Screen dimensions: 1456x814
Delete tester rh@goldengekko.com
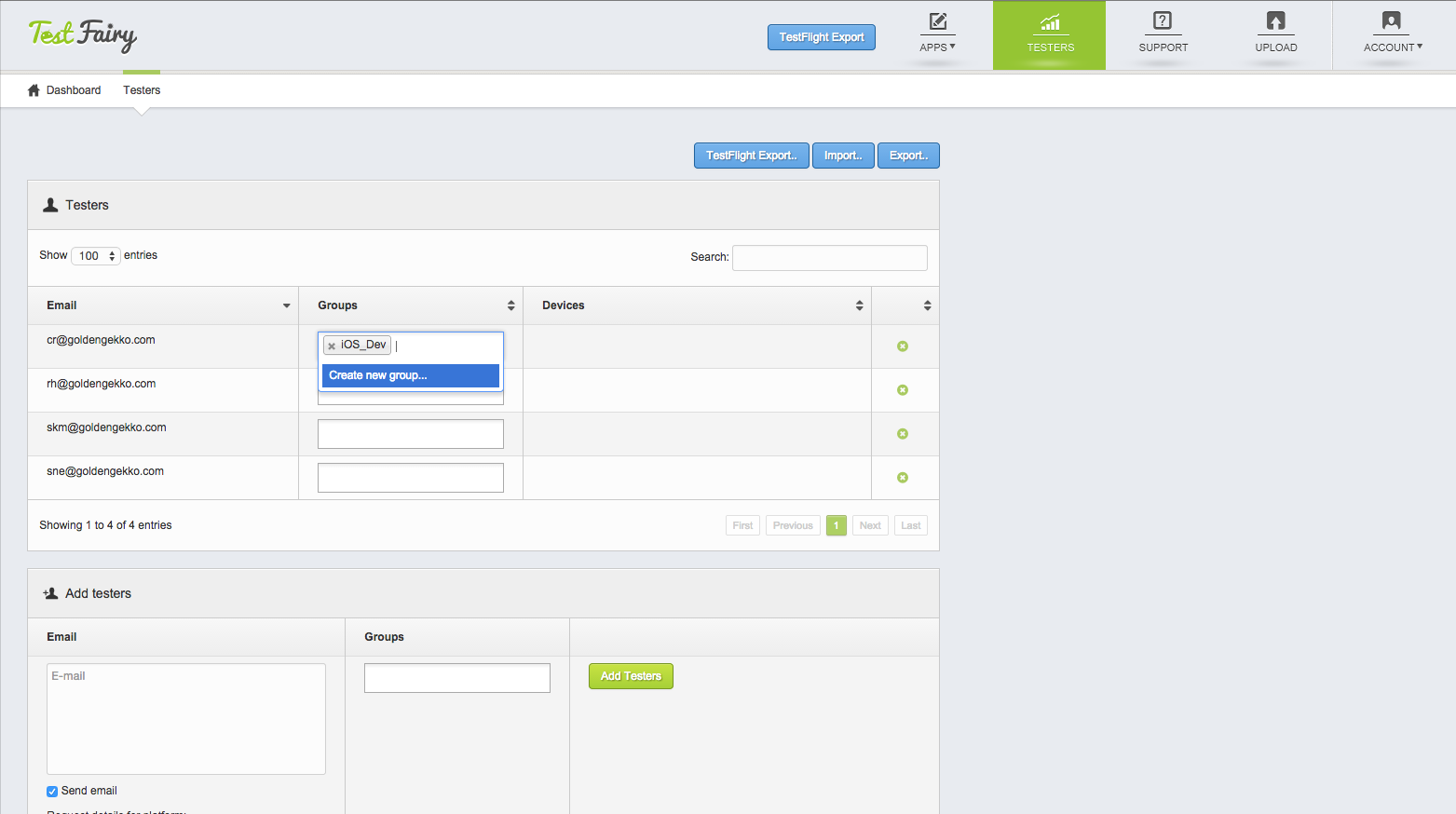[903, 390]
